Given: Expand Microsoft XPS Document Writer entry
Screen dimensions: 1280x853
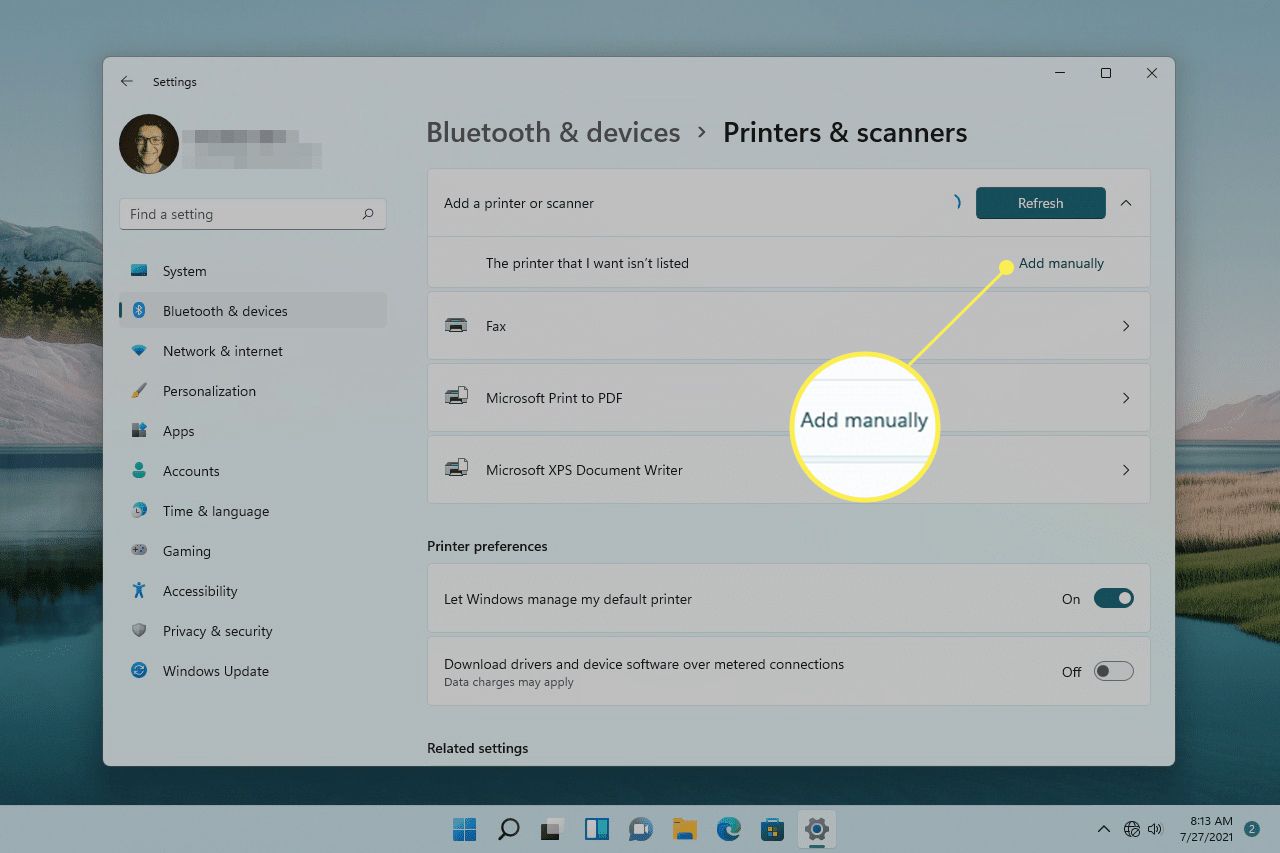Looking at the screenshot, I should [x=1126, y=470].
